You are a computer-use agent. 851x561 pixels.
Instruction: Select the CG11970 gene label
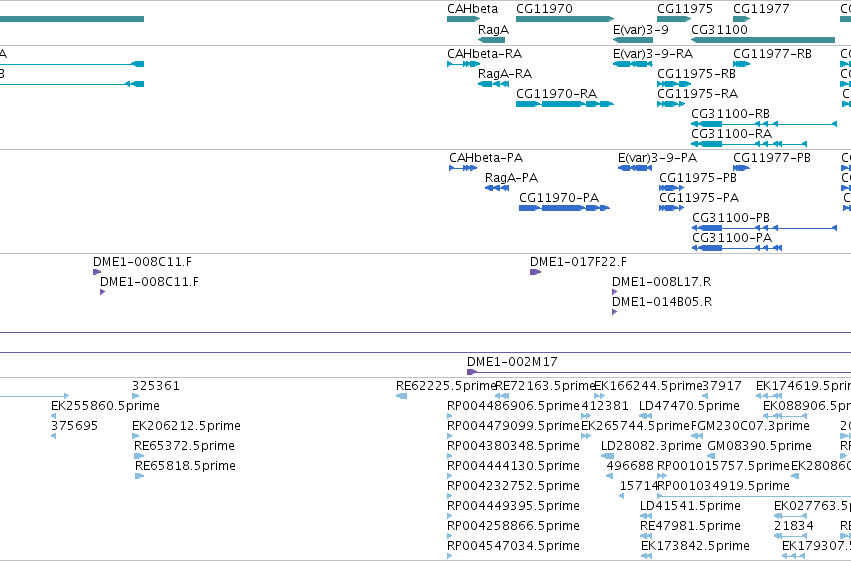coord(544,9)
